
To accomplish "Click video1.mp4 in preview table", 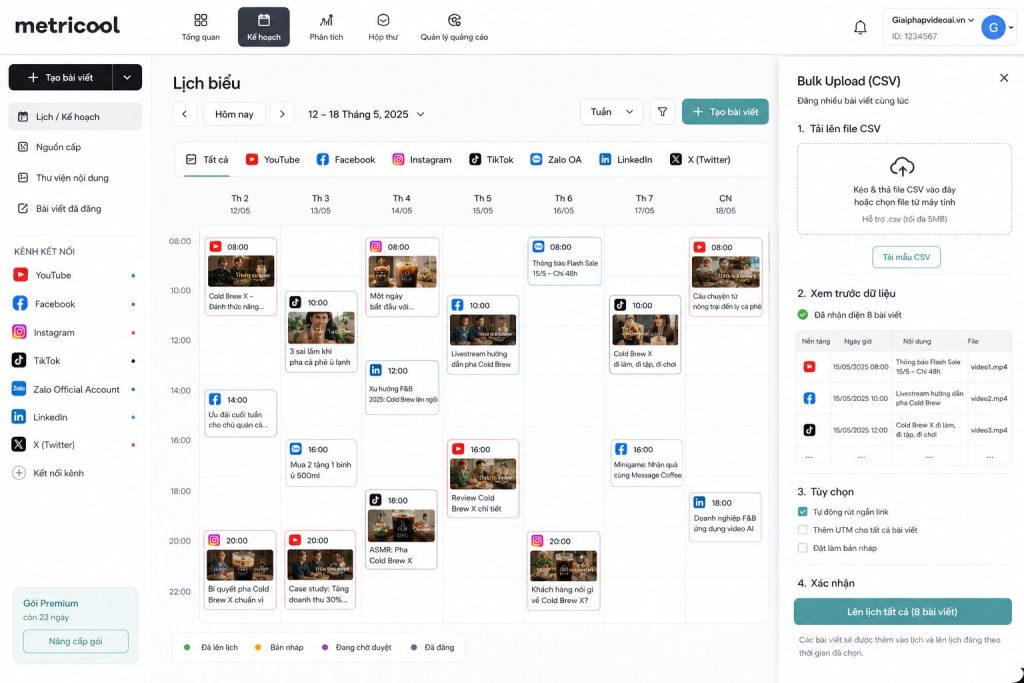I will 989,367.
